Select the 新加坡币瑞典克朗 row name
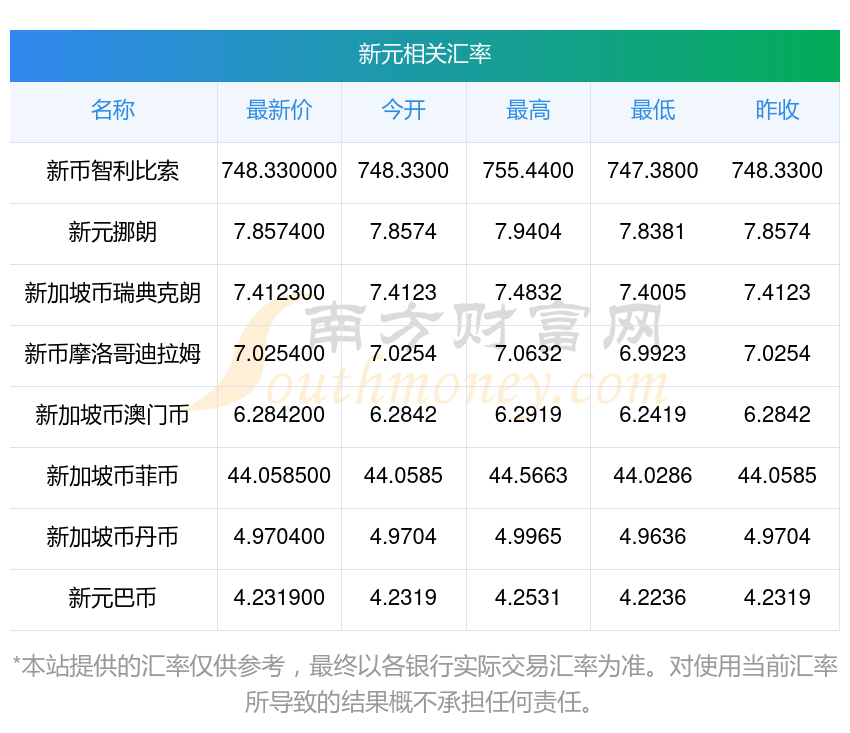Viewport: 850px width, 733px height. click(x=113, y=293)
